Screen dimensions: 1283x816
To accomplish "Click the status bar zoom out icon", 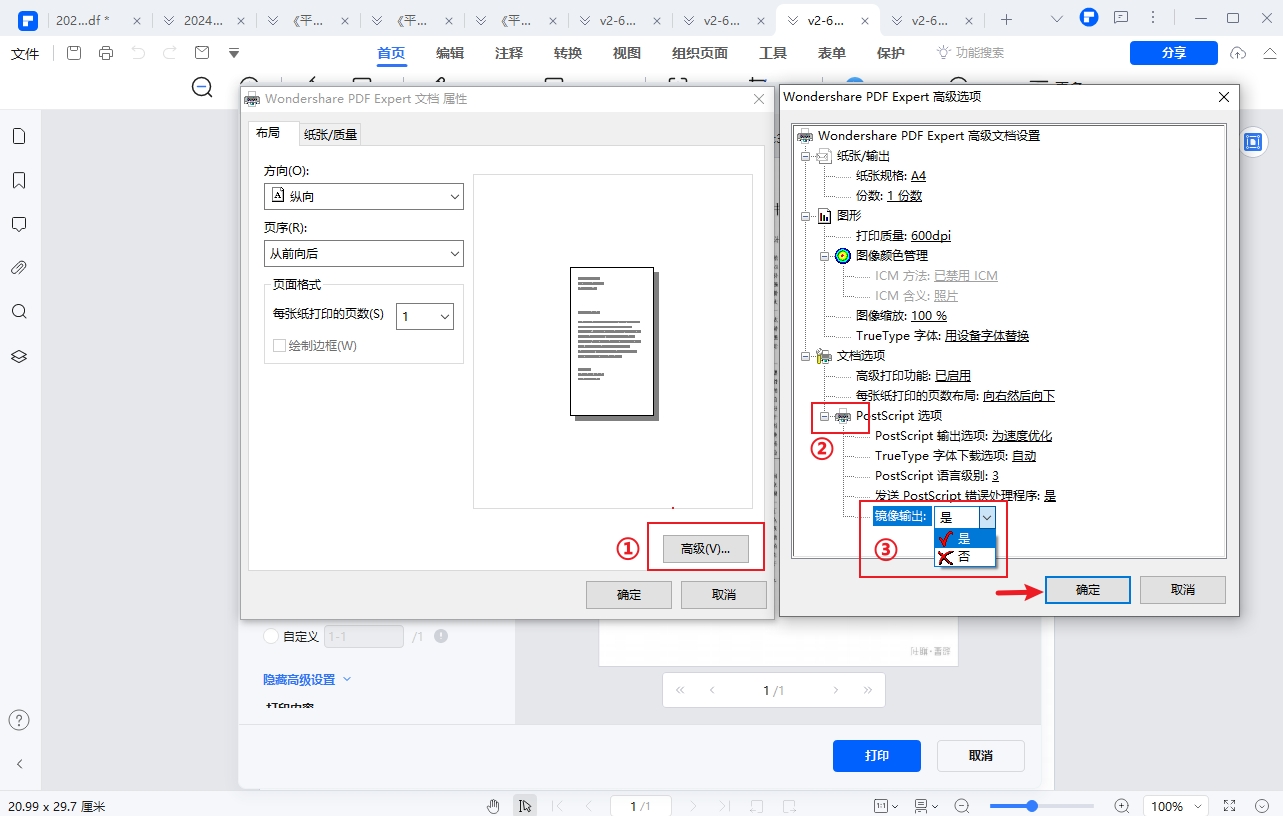I will (x=962, y=806).
